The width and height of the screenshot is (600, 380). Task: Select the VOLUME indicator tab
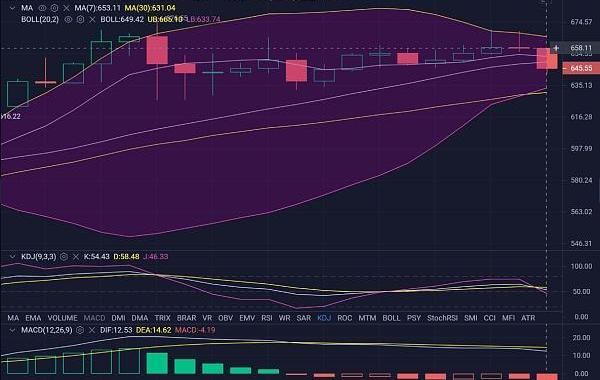coord(62,318)
